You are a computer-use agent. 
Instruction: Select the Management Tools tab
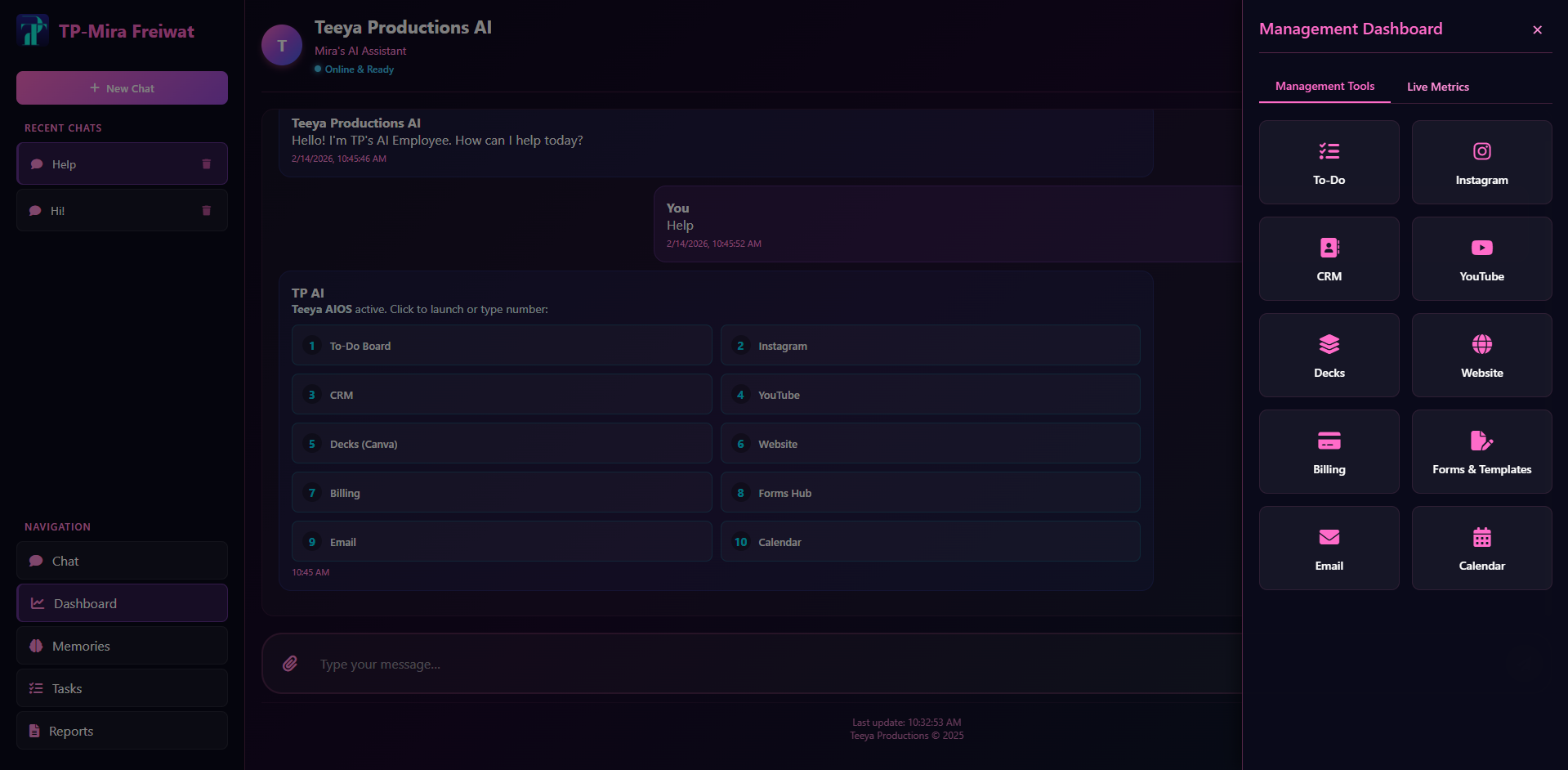1325,86
